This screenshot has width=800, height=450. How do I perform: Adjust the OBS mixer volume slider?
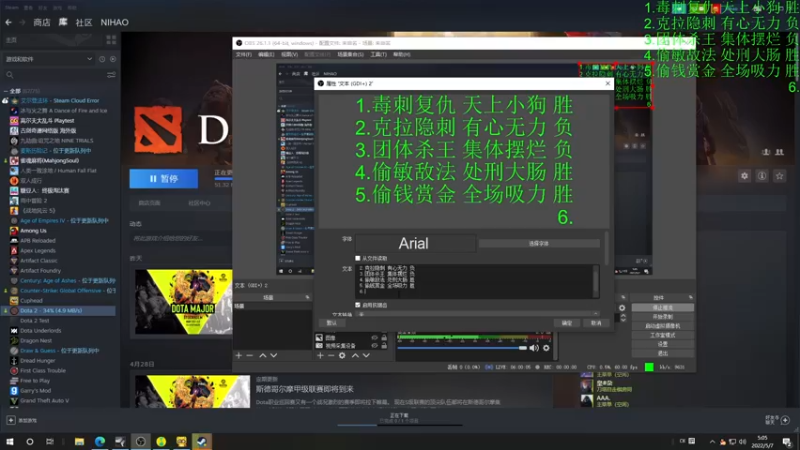[x=462, y=348]
